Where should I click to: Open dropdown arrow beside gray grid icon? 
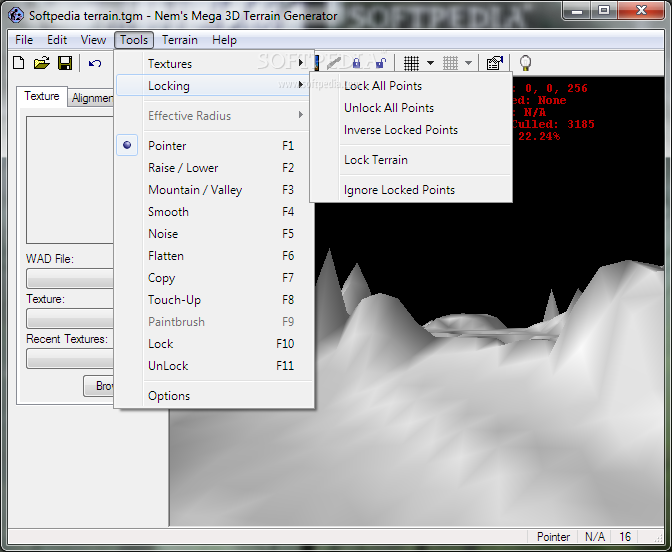468,63
